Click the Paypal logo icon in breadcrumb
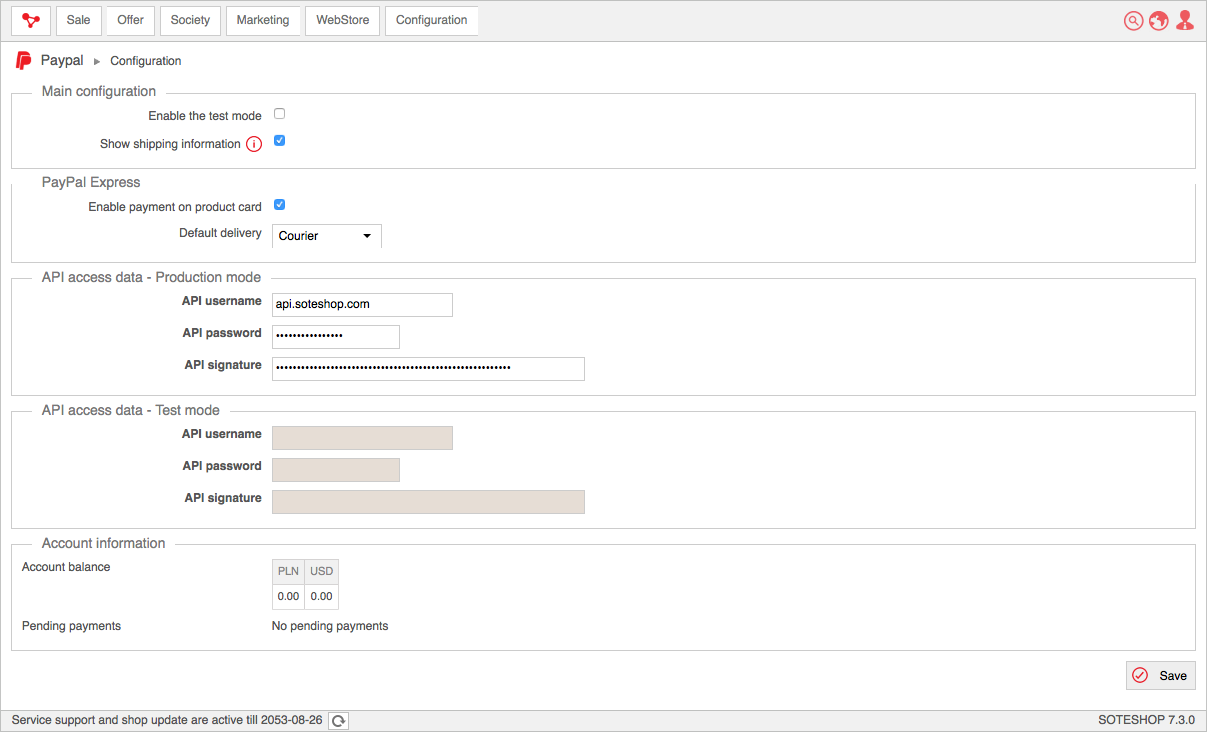 click(23, 61)
